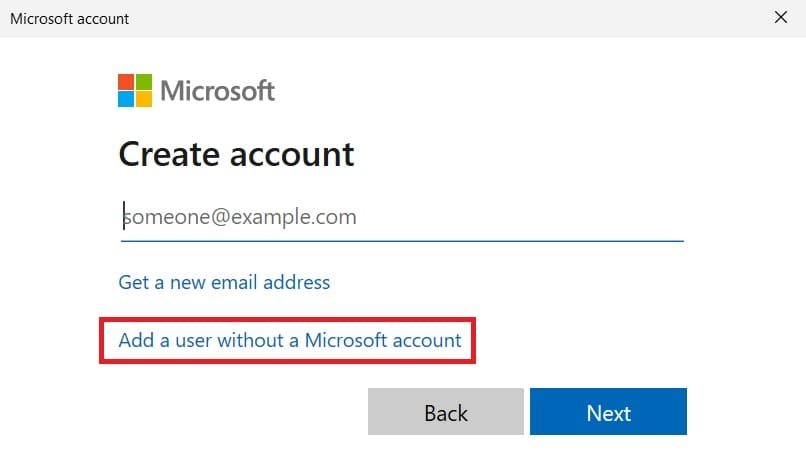
Task: Place cursor at start of email field
Action: click(124, 217)
